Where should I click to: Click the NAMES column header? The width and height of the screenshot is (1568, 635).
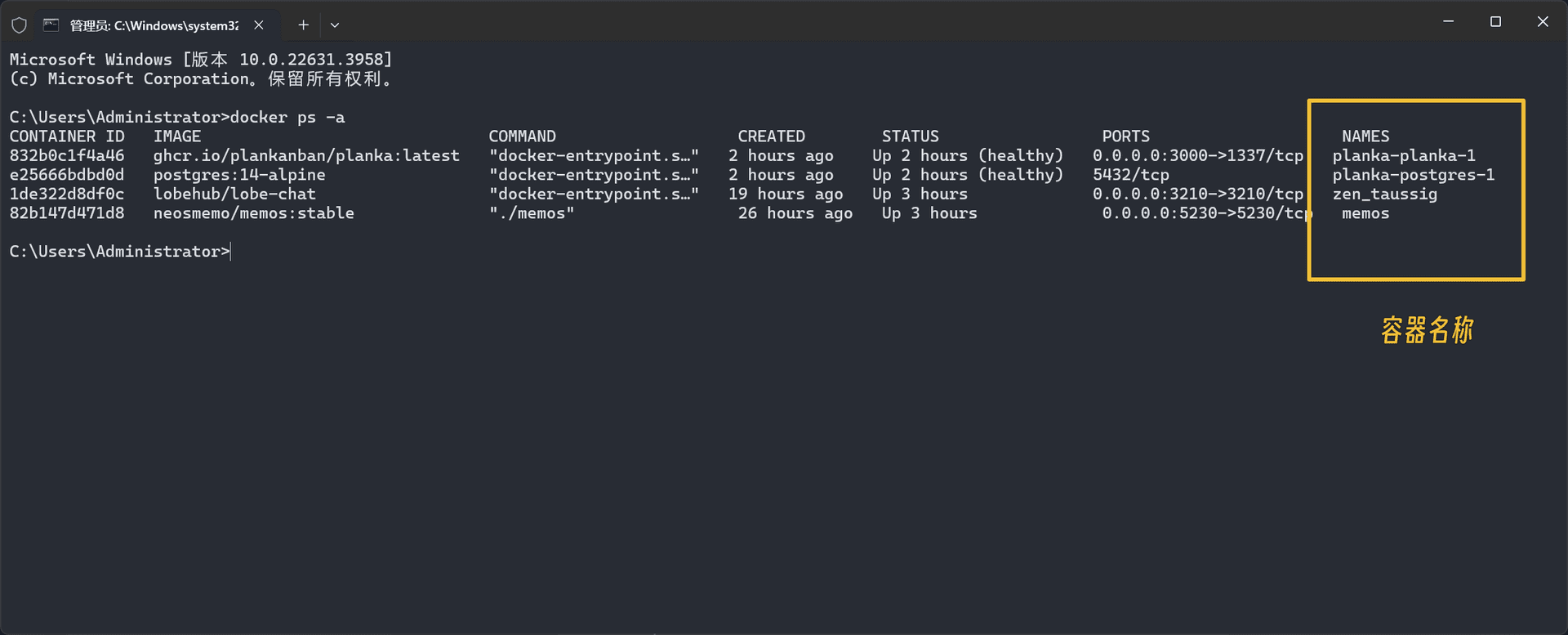click(1365, 136)
